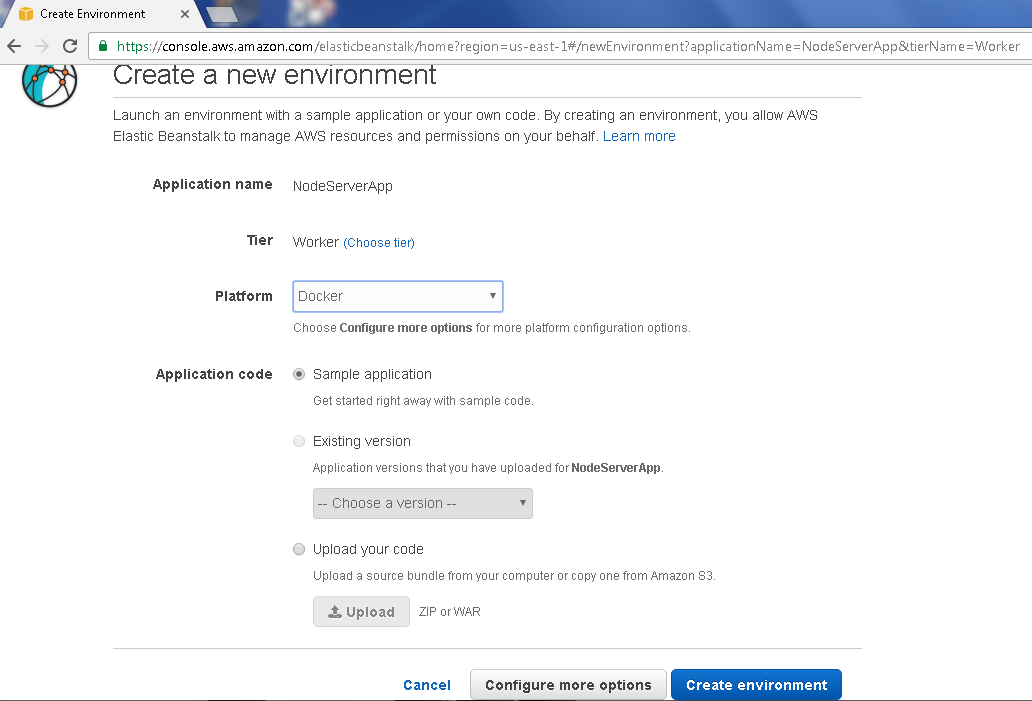The image size is (1032, 701).
Task: Click the browser Back arrow
Action: [14, 46]
